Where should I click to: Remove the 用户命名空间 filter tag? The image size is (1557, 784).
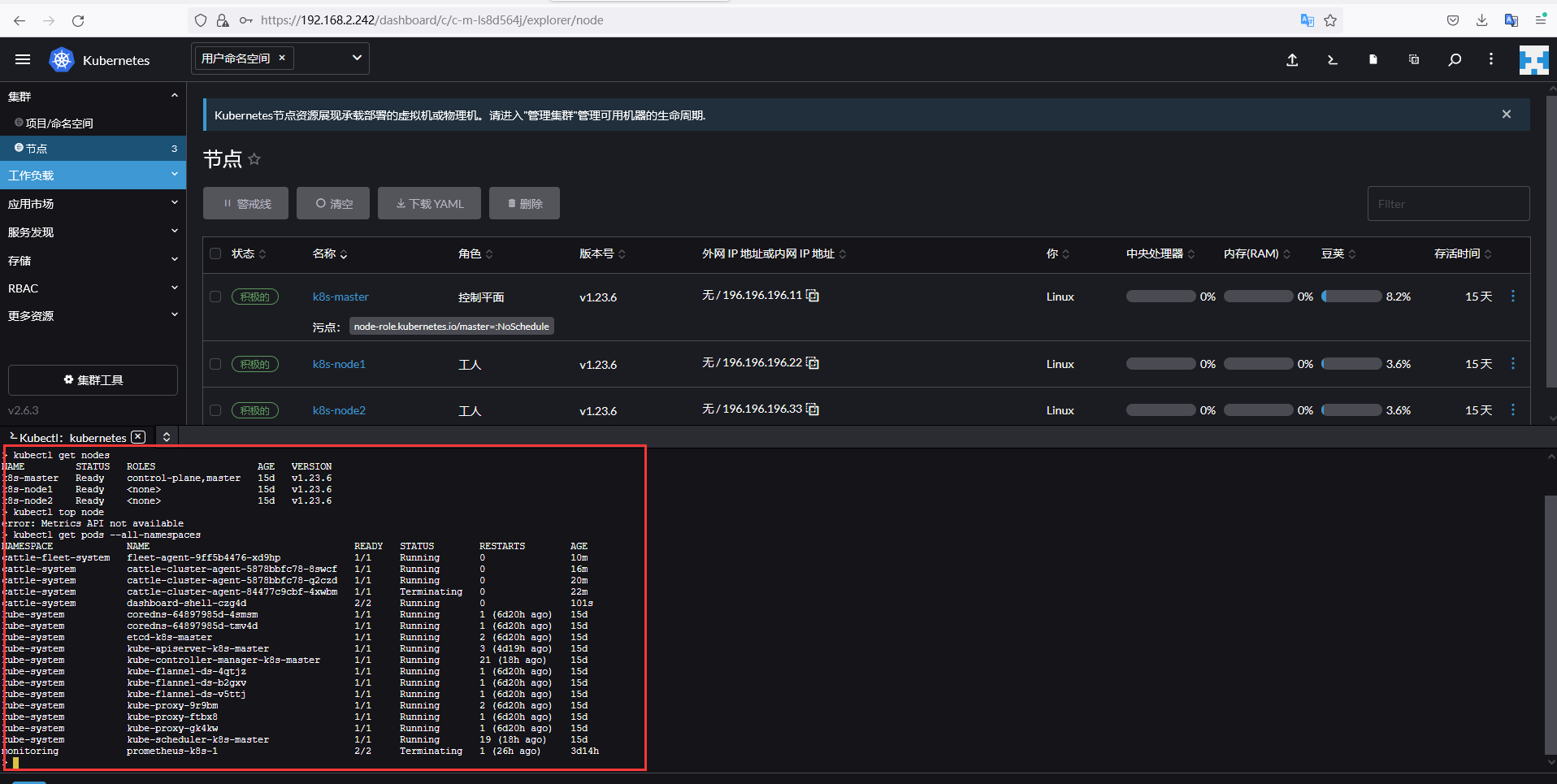282,58
